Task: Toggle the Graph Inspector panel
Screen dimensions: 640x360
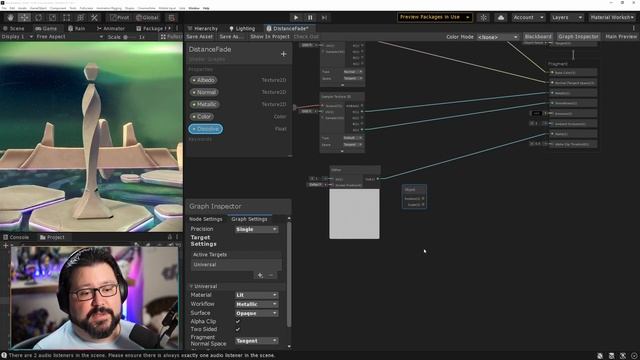Action: coord(578,37)
